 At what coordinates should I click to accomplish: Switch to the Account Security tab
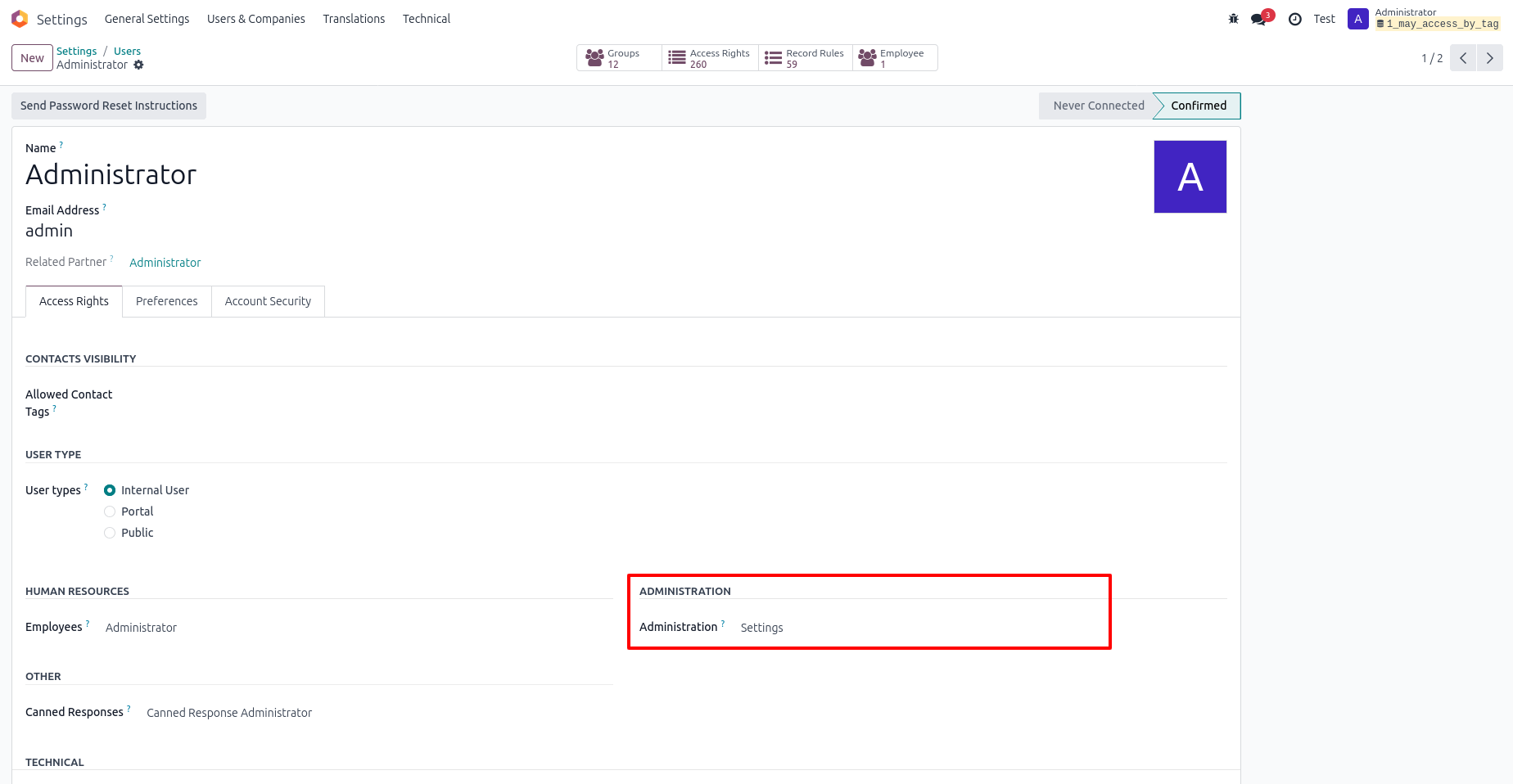pyautogui.click(x=268, y=301)
